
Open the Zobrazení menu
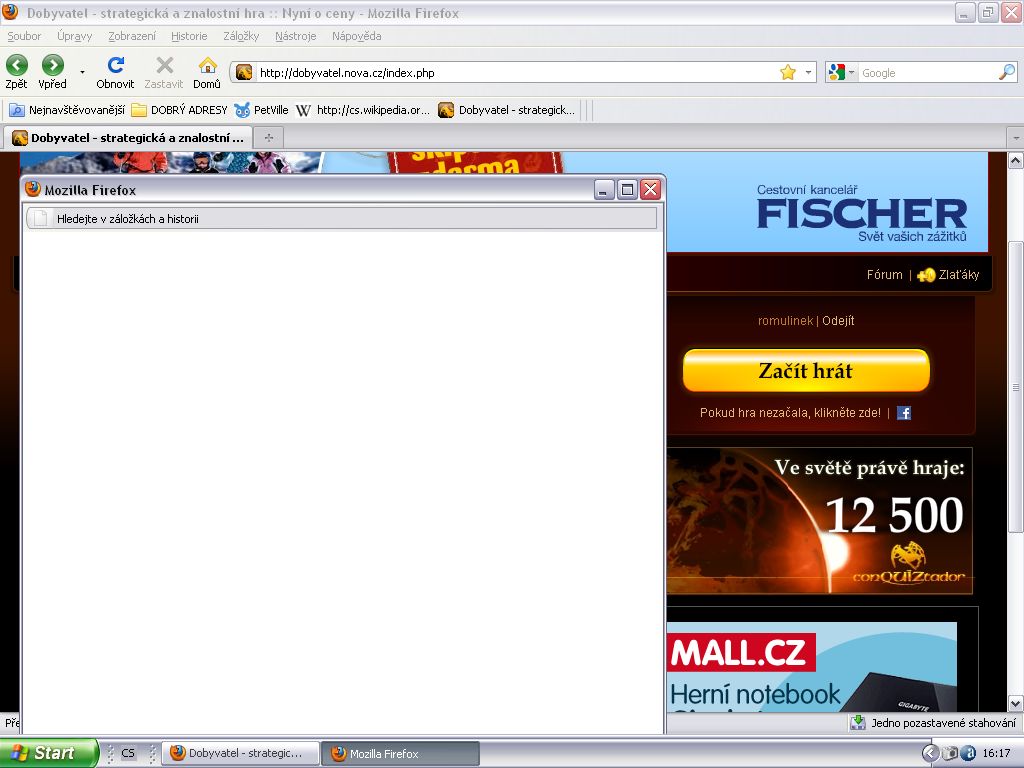(x=132, y=37)
